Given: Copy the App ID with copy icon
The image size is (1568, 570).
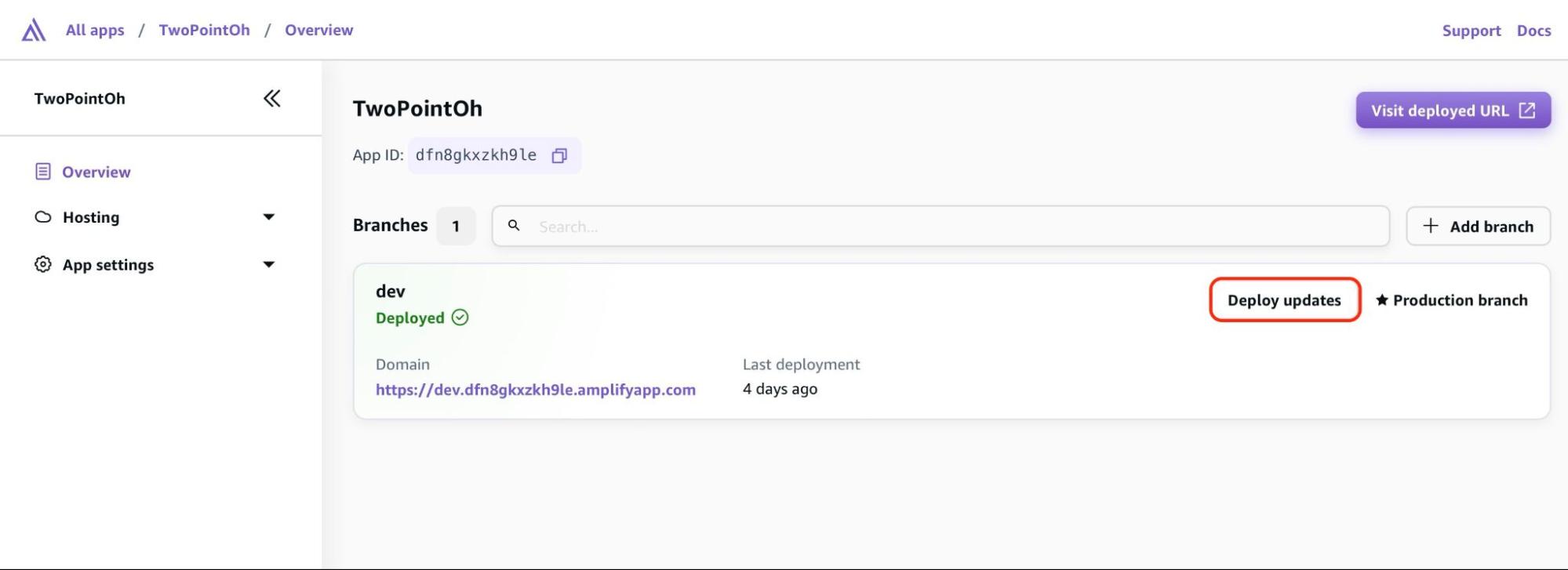Looking at the screenshot, I should [559, 155].
